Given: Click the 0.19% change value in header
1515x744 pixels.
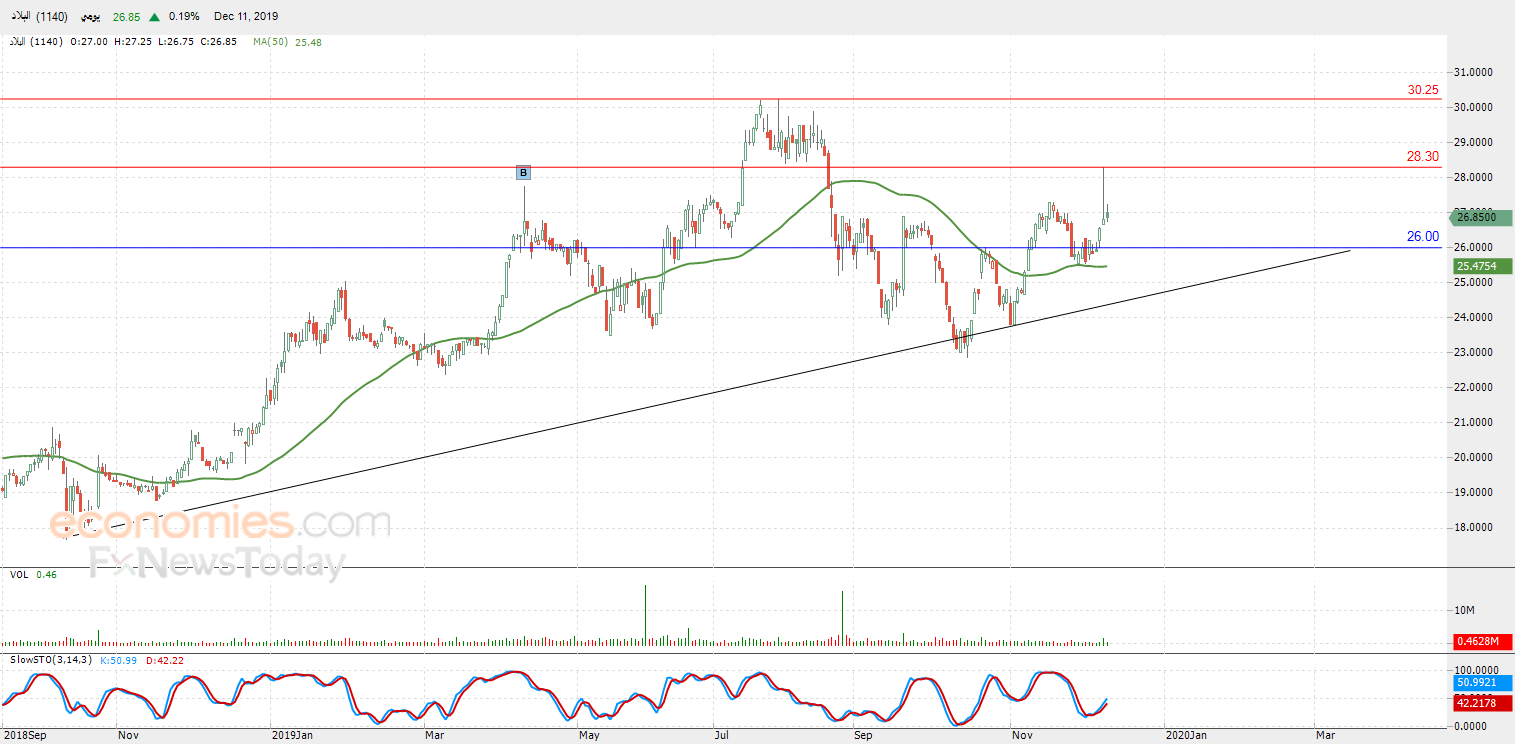Looking at the screenshot, I should point(184,17).
